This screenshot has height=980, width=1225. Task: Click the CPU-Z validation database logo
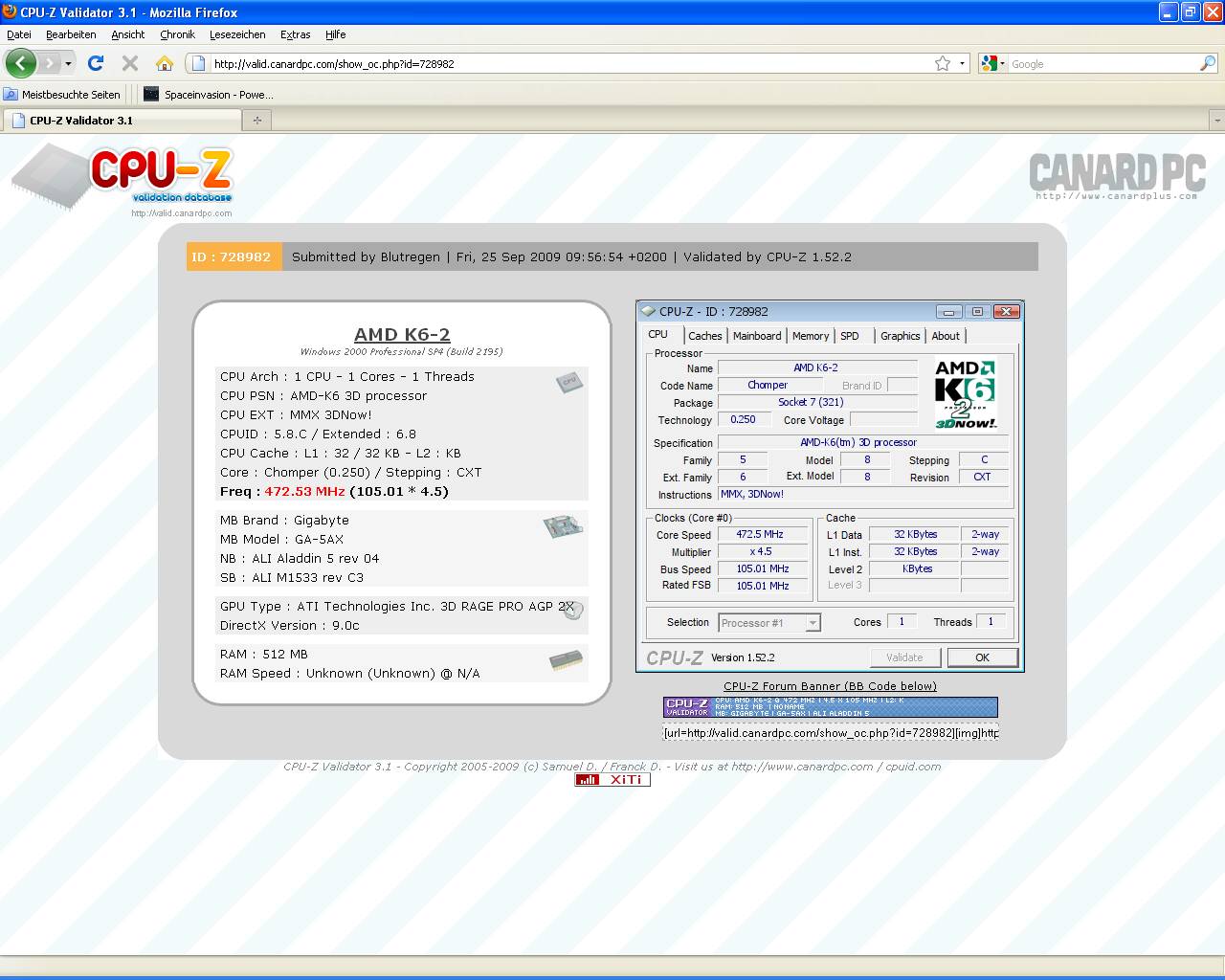tap(122, 181)
